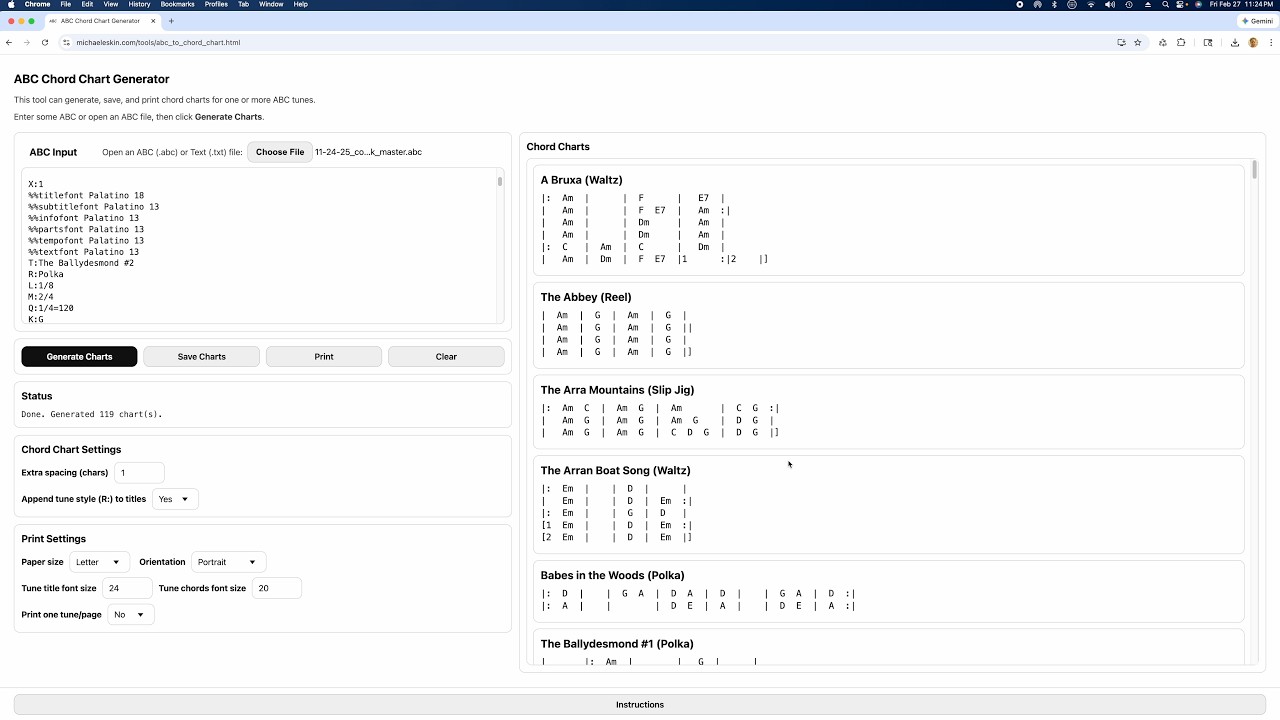1280x720 pixels.
Task: Open the Tab menu
Action: pos(243,4)
